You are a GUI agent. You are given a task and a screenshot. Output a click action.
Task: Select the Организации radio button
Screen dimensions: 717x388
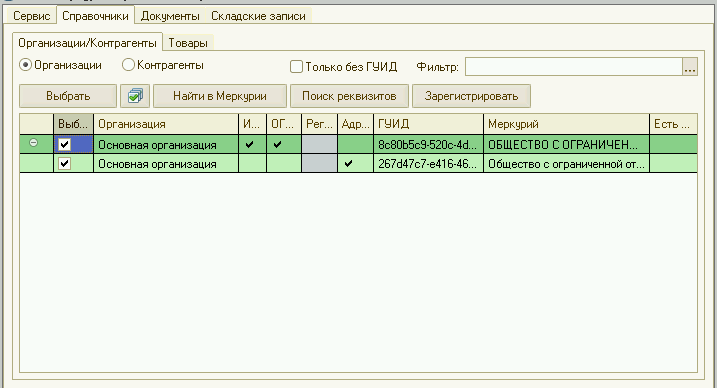click(x=25, y=65)
